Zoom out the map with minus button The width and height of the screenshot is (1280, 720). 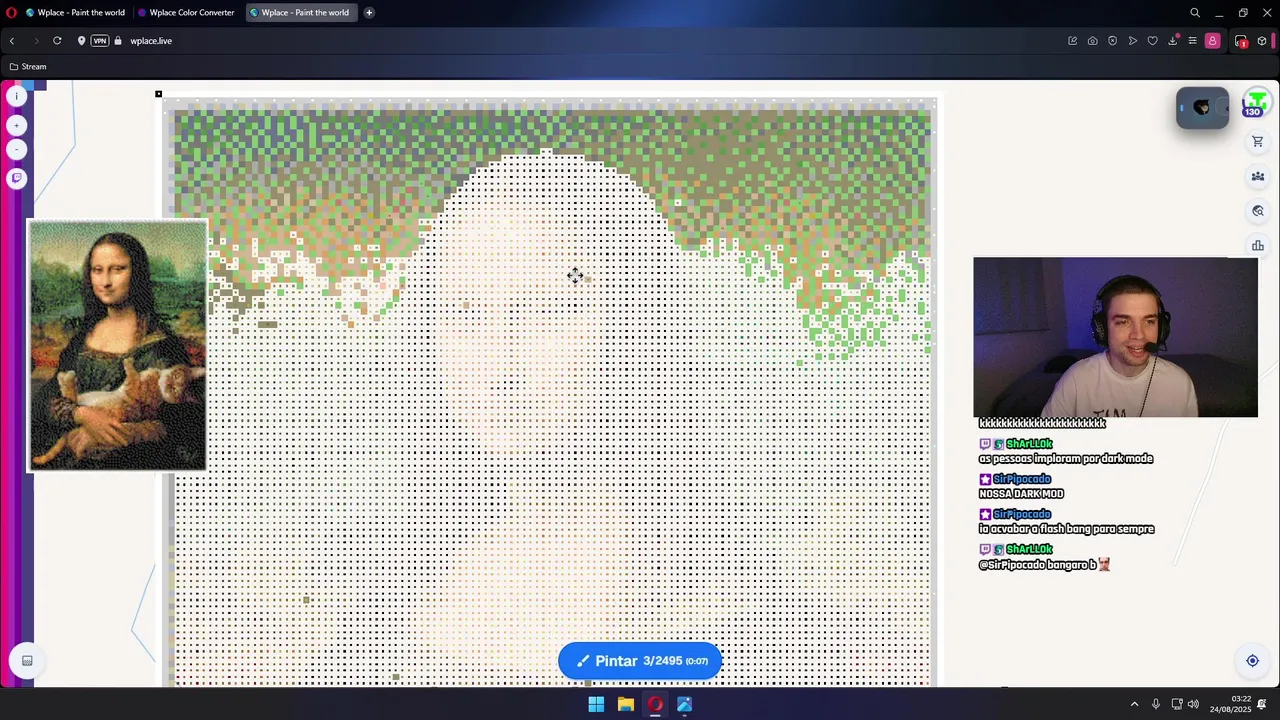coord(16,149)
